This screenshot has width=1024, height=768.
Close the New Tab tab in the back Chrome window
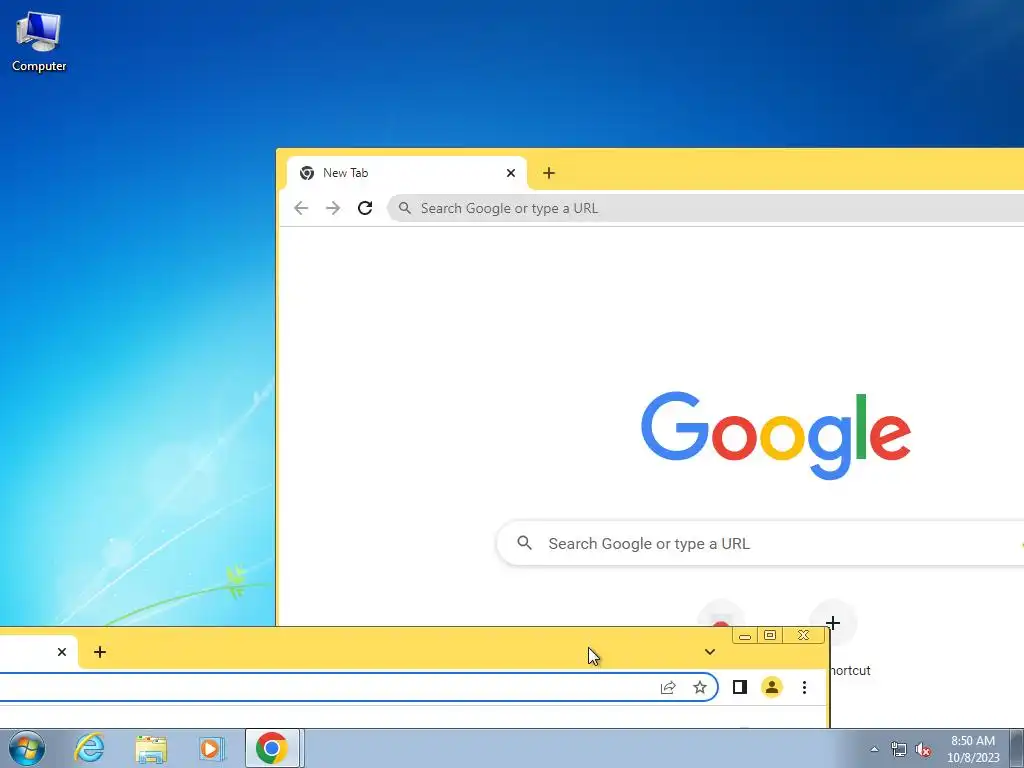511,173
